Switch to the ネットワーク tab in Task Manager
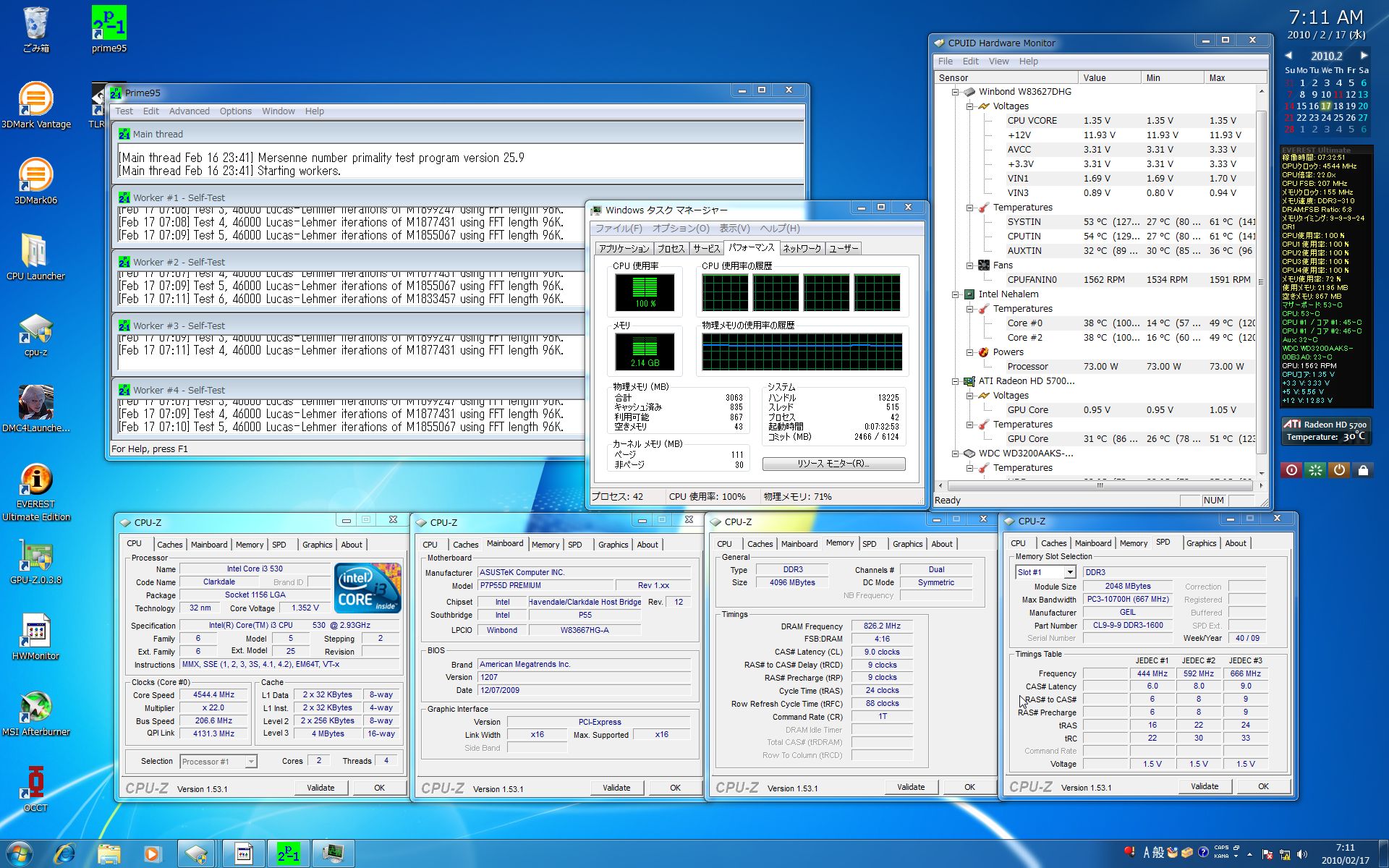Viewport: 1389px width, 868px height. click(x=802, y=248)
